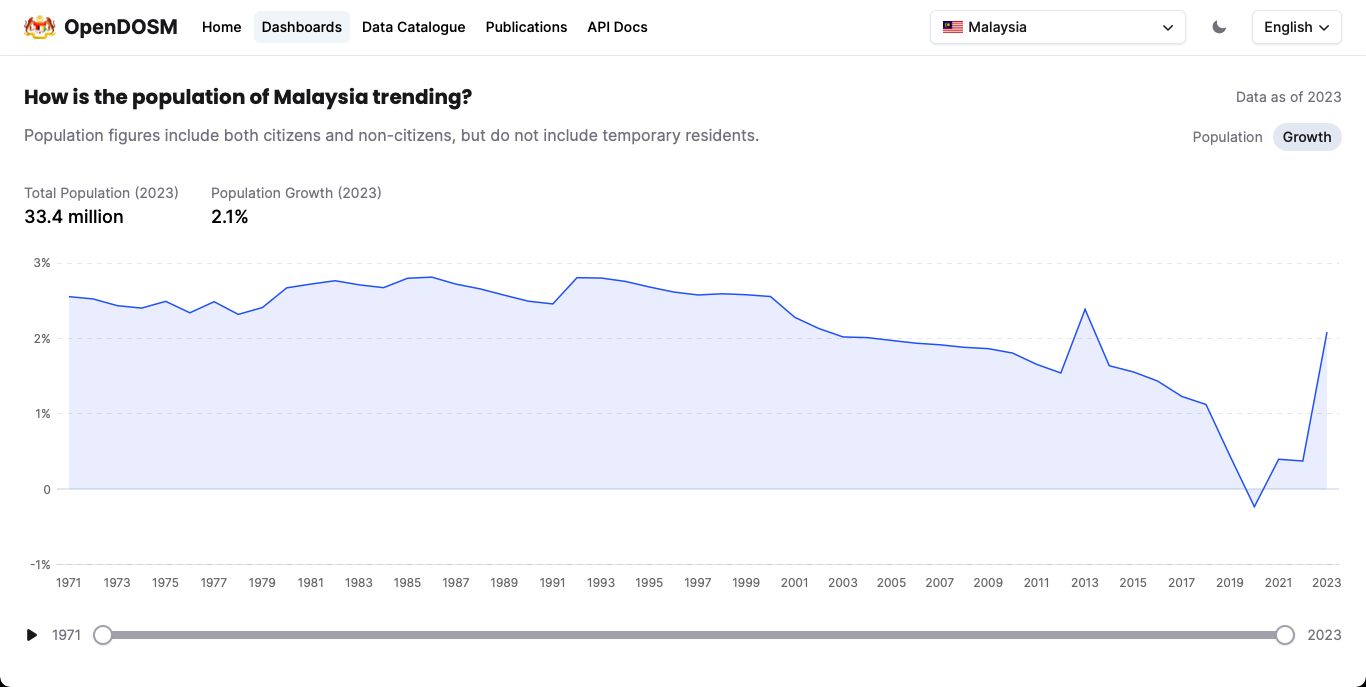Select the 2023 end slider handle
Viewport: 1366px width, 687px height.
coord(1285,635)
